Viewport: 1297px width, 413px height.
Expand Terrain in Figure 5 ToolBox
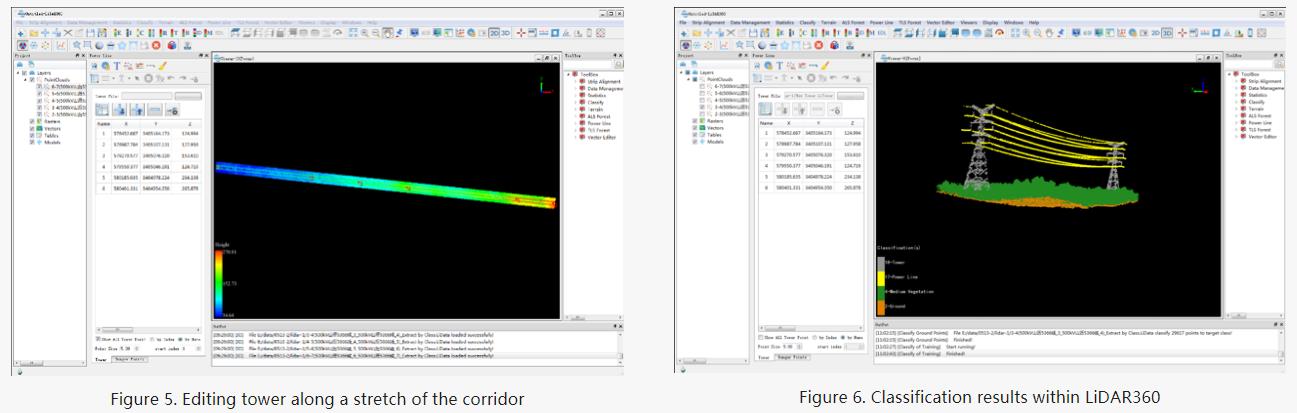(x=576, y=109)
